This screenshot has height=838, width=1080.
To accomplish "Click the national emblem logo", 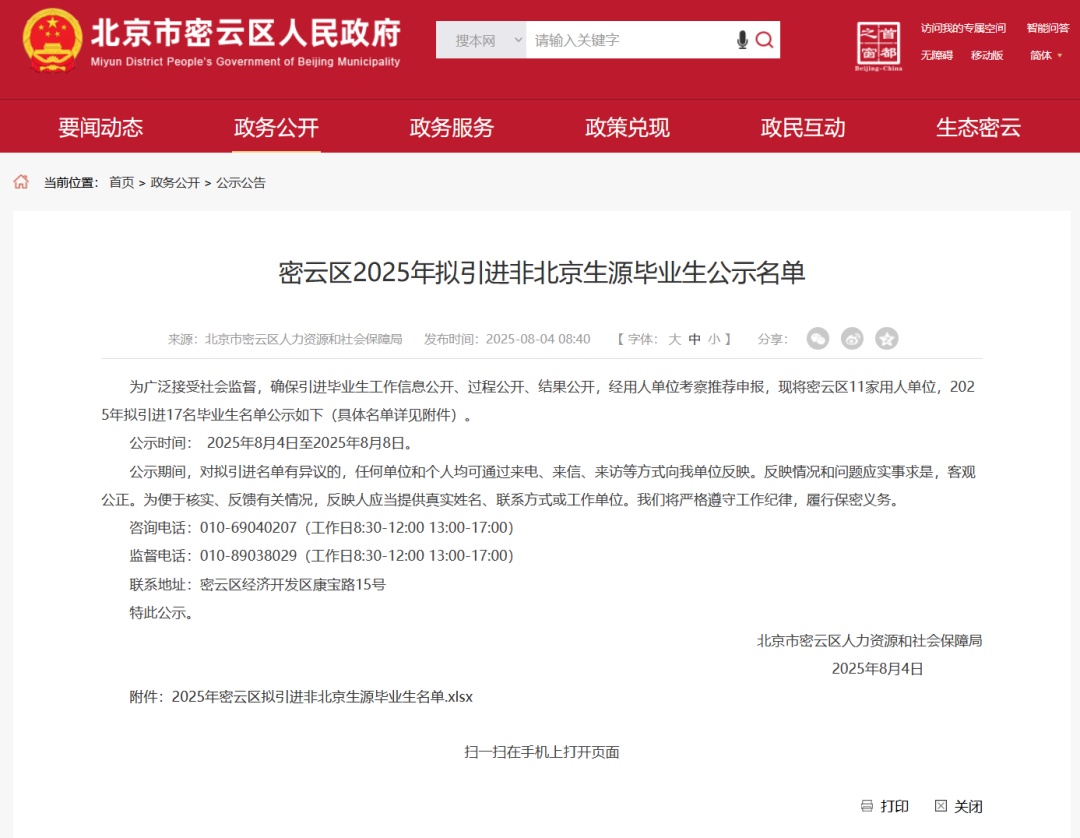I will point(52,41).
